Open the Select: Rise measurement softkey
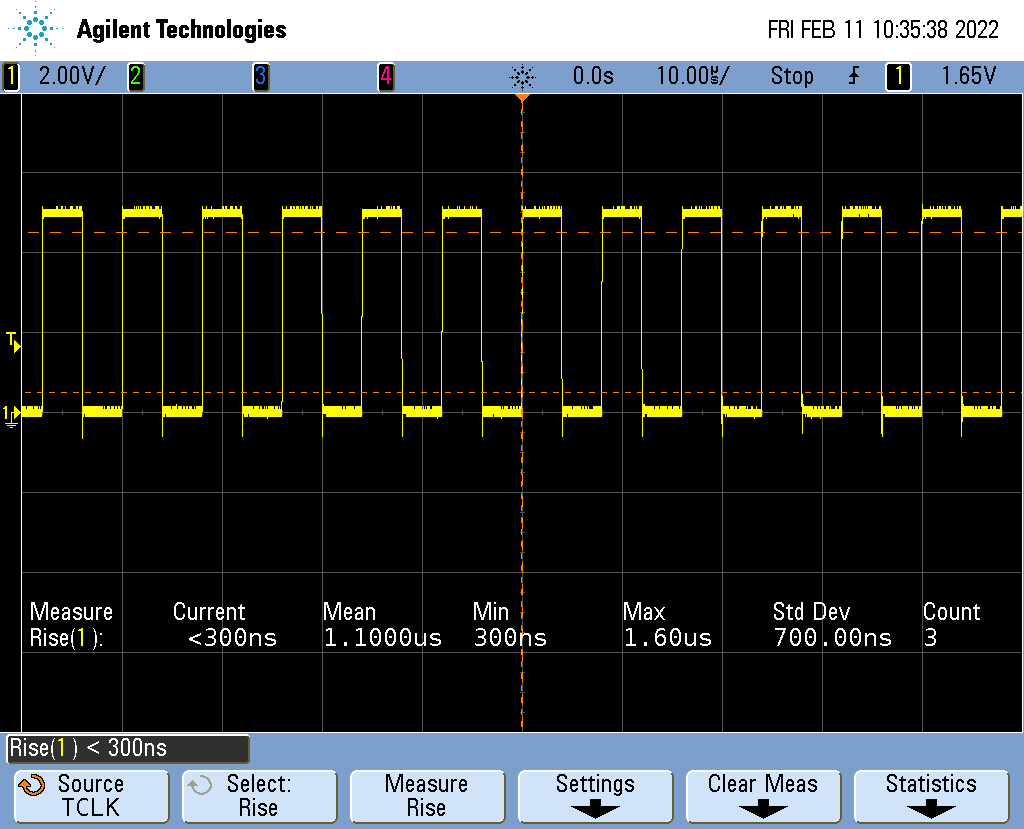Image resolution: width=1024 pixels, height=829 pixels. click(258, 796)
